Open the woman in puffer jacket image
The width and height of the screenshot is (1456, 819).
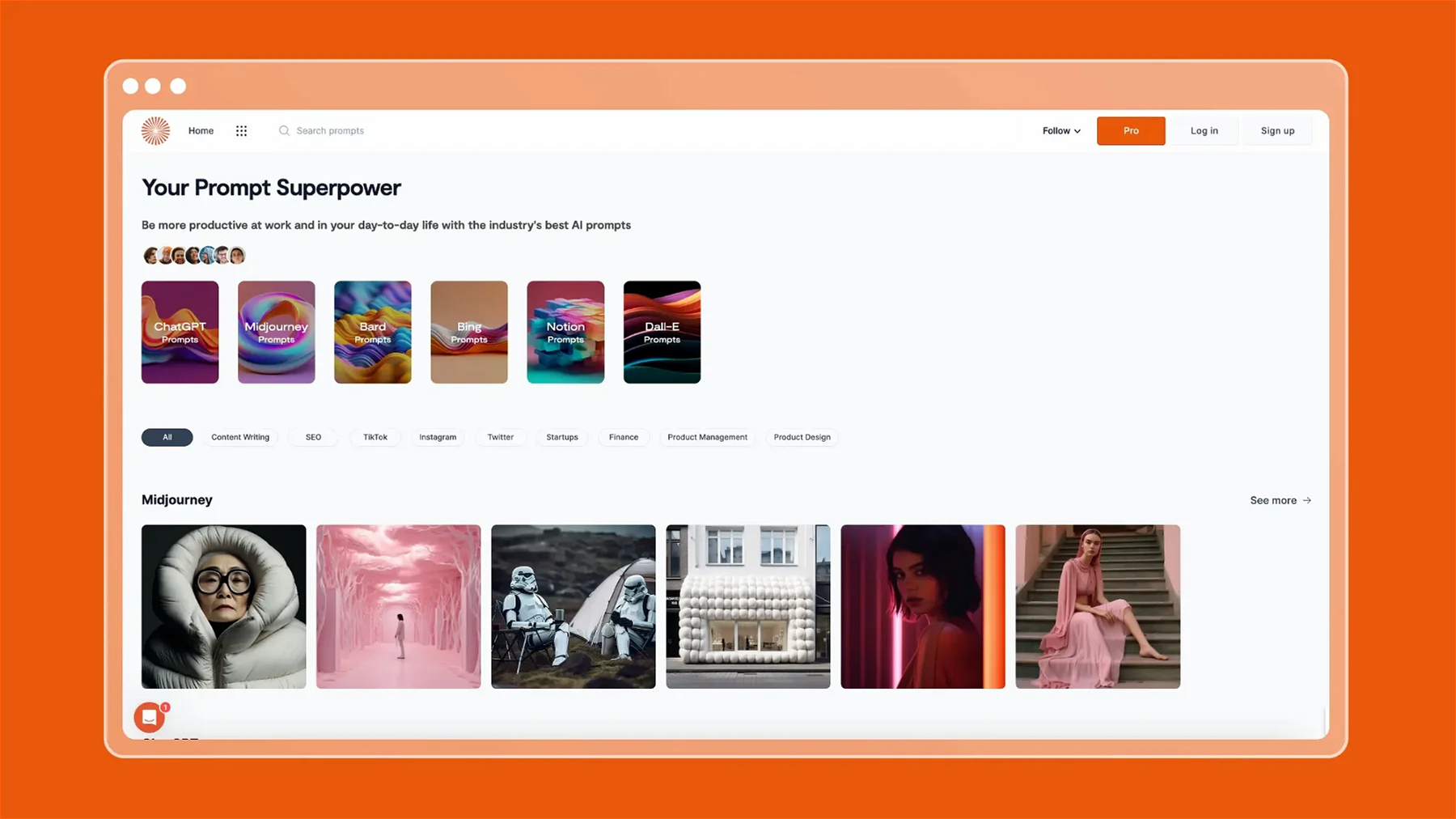(x=224, y=607)
